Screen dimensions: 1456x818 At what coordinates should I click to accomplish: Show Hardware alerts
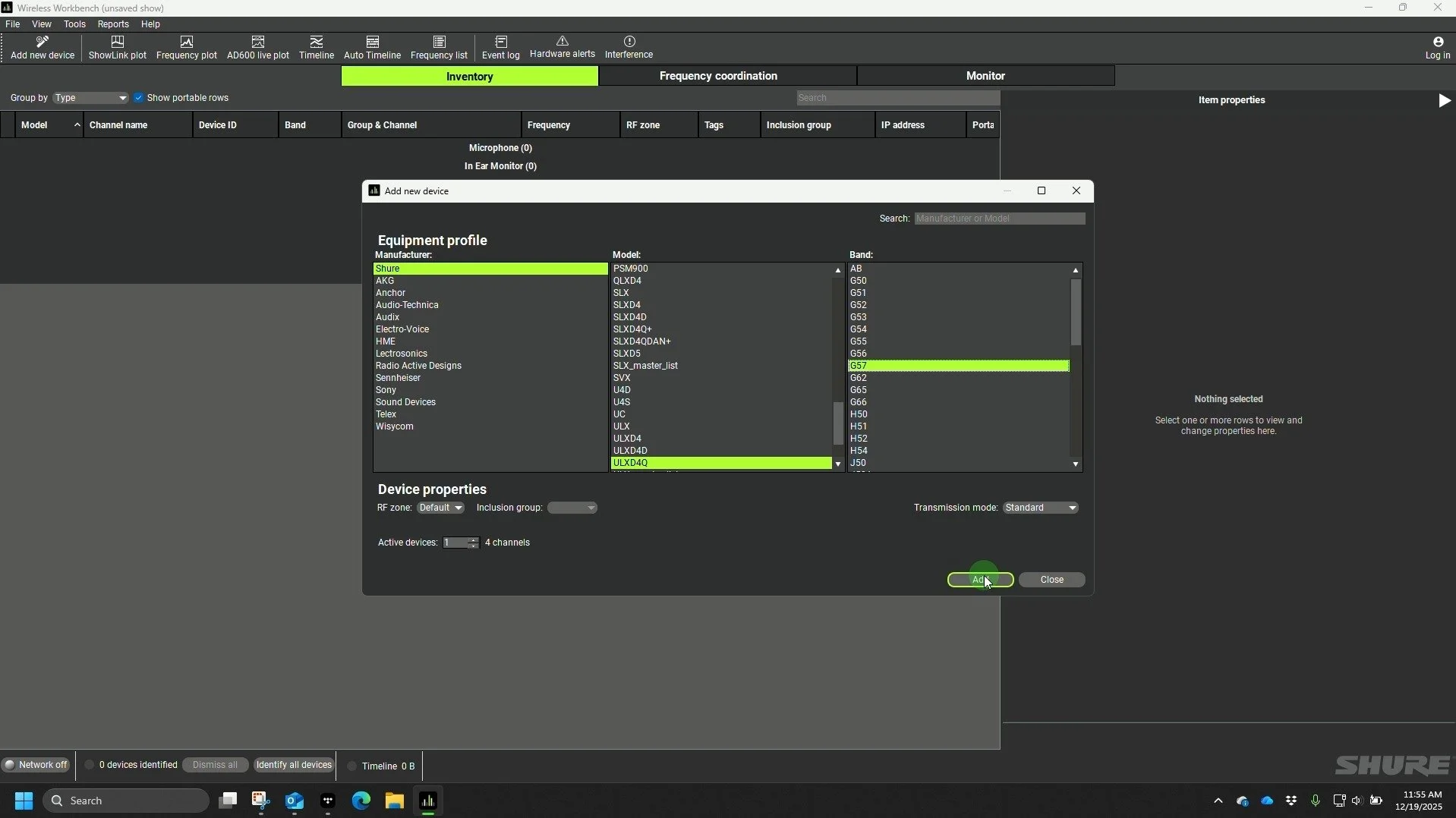563,47
